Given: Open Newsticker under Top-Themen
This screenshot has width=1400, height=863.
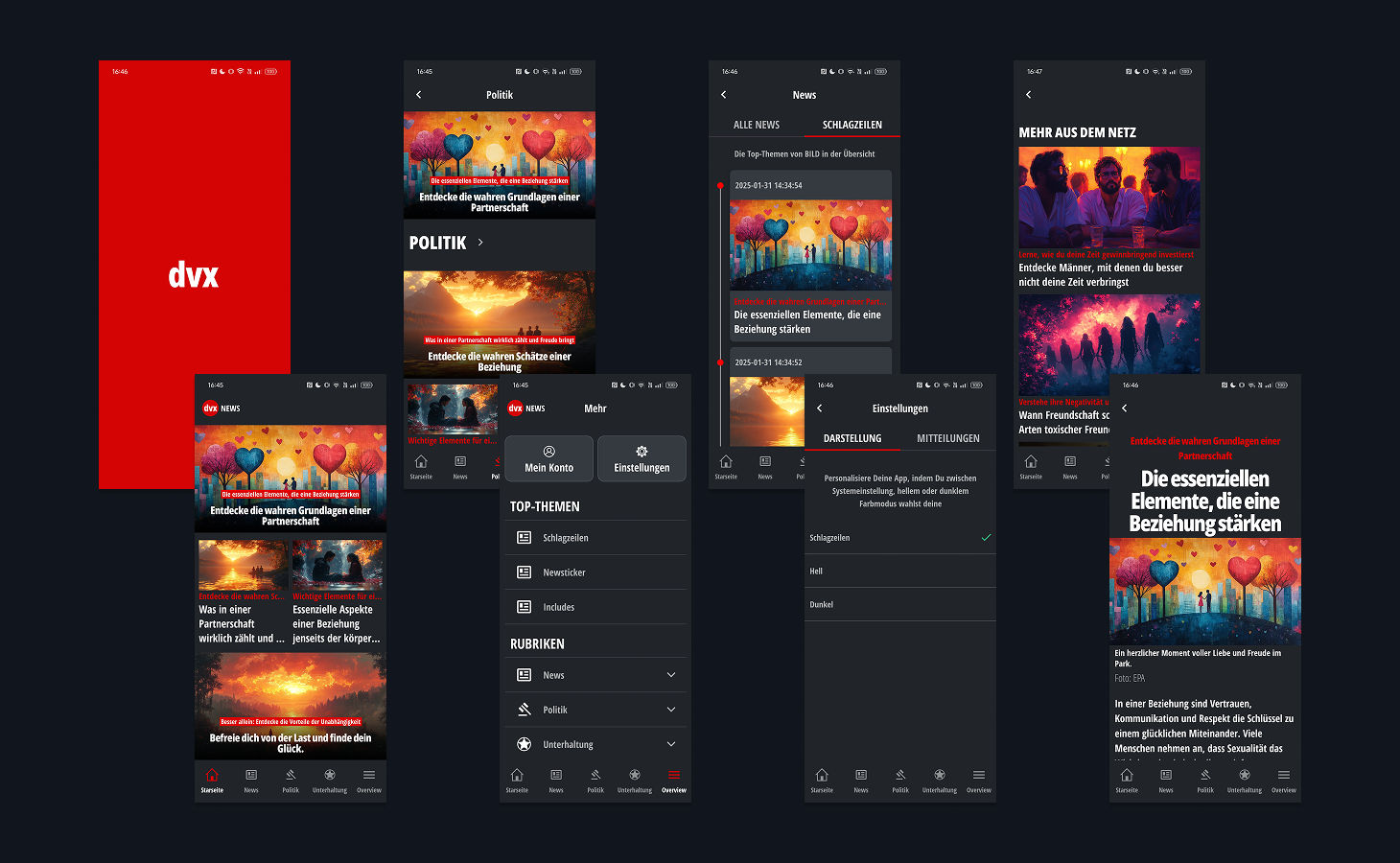Looking at the screenshot, I should 595,572.
